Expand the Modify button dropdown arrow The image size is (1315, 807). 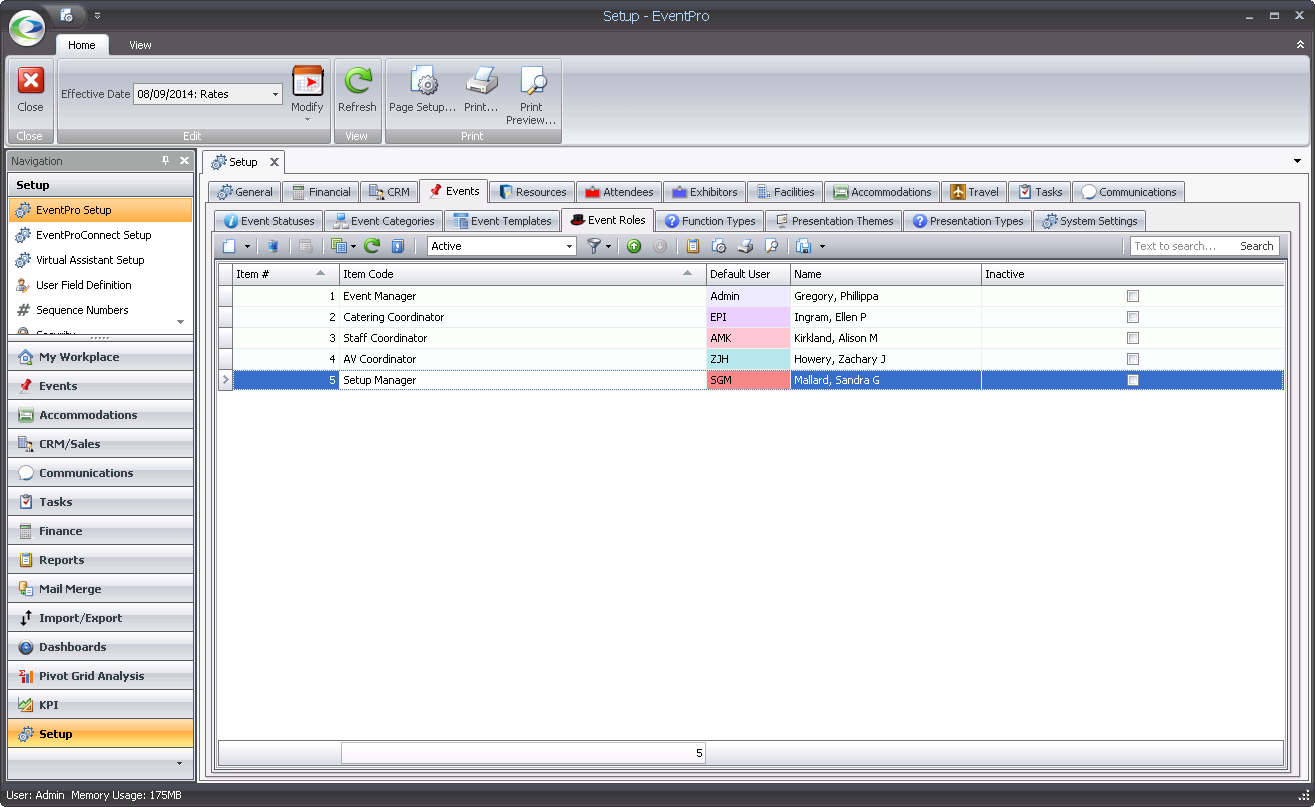307,119
